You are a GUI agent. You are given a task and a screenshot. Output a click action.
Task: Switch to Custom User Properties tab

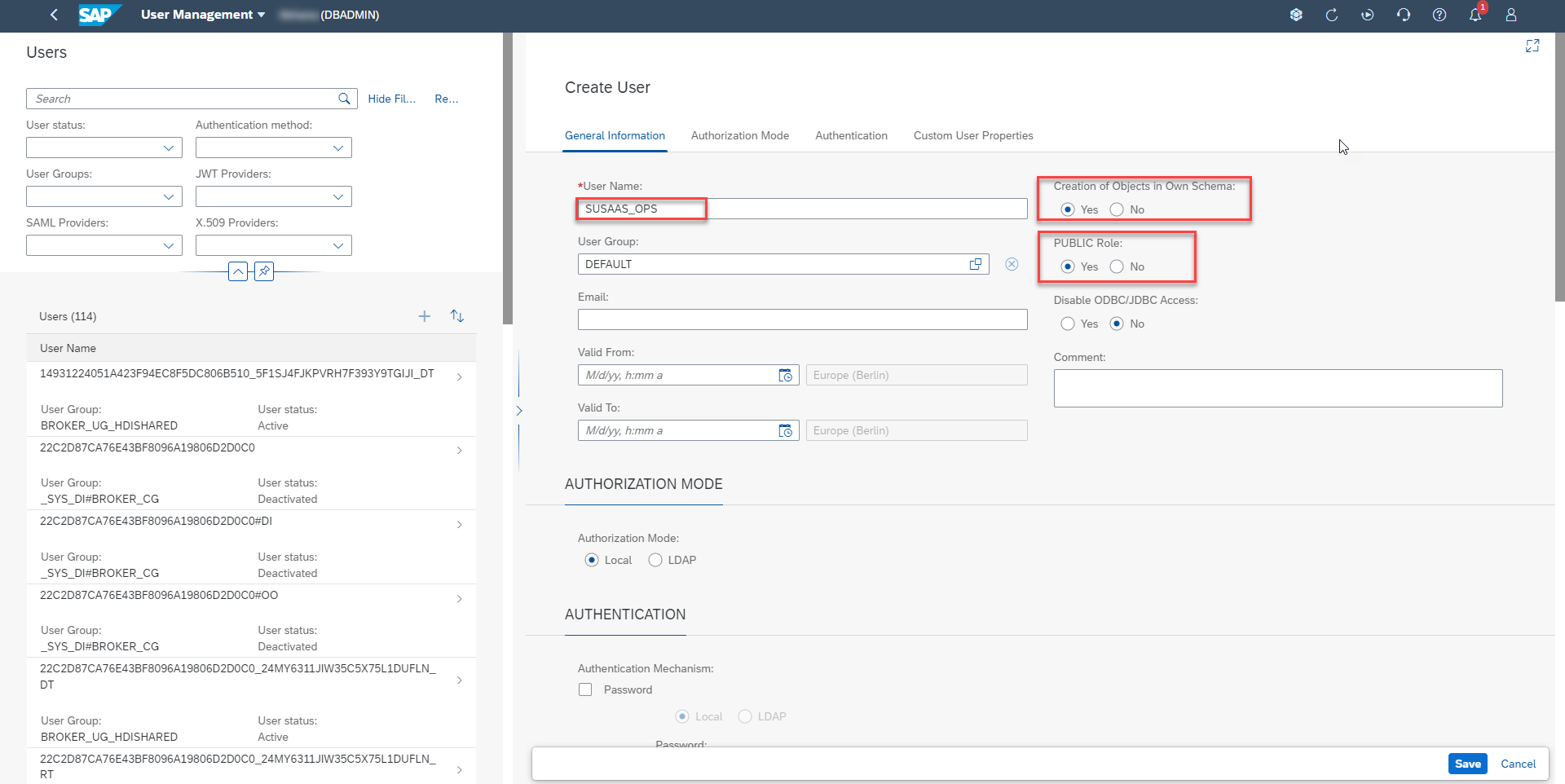(x=973, y=135)
